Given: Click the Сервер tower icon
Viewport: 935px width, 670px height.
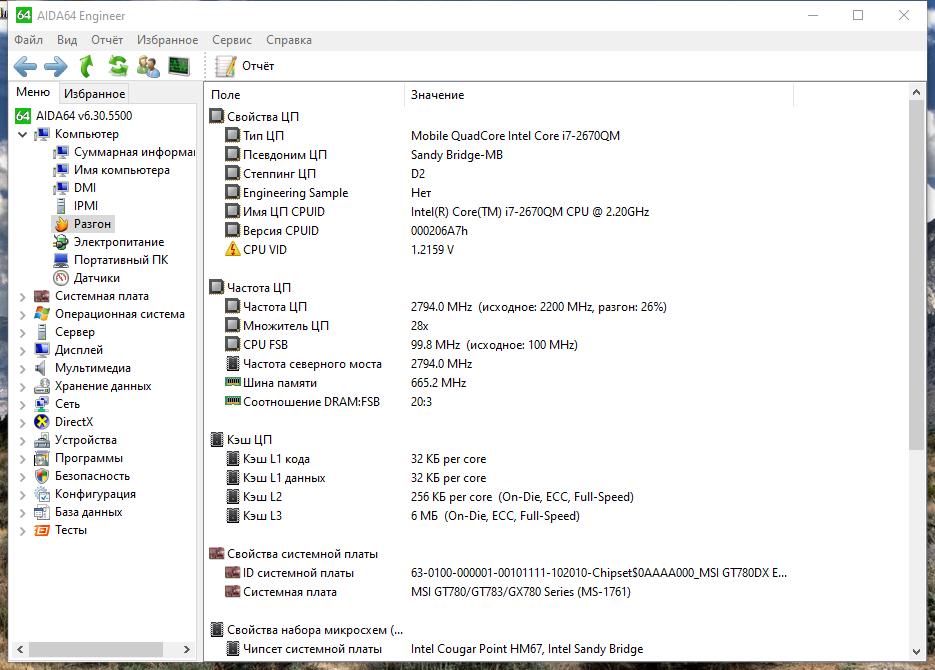Looking at the screenshot, I should [x=42, y=332].
